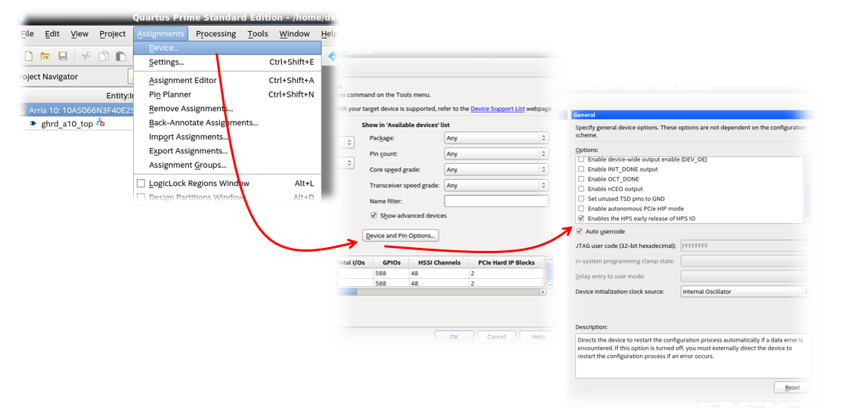The width and height of the screenshot is (860, 408).
Task: Click the Paste clipboard toolbar icon
Action: (x=121, y=56)
